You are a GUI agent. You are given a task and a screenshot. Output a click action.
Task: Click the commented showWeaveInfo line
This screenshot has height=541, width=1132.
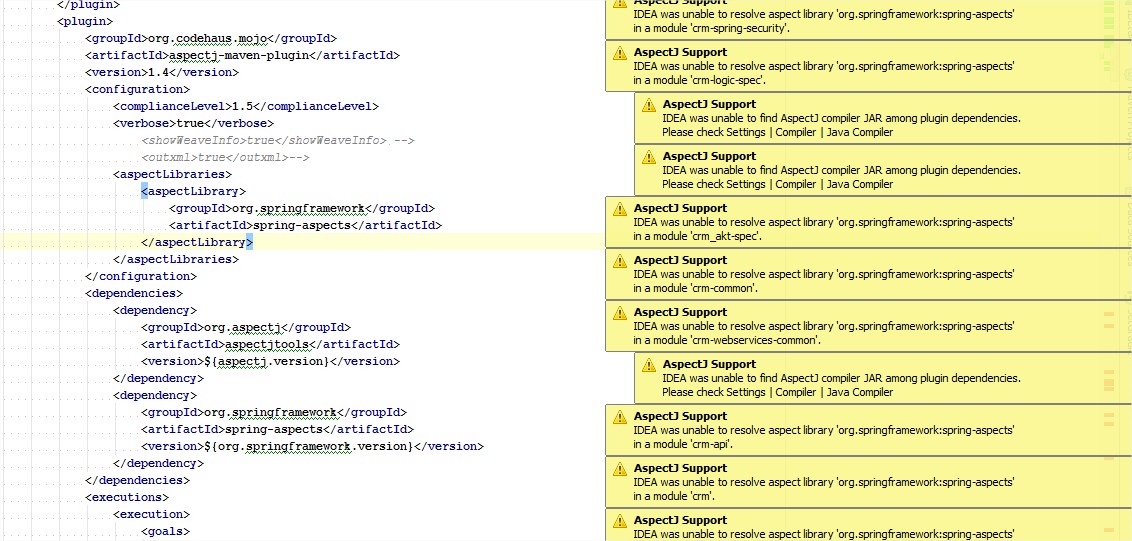point(278,140)
